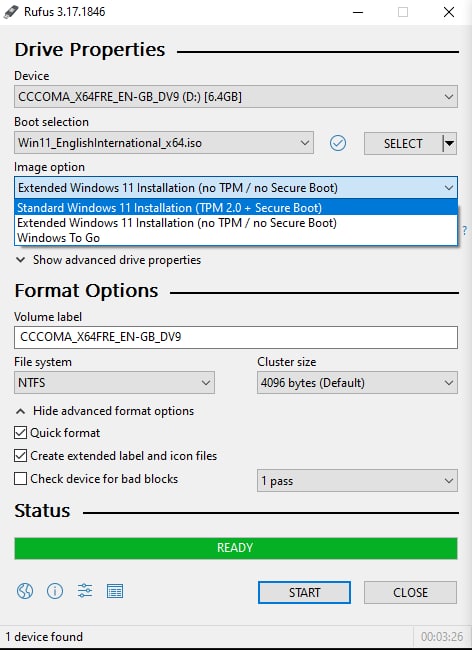Viewport: 472px width, 650px height.
Task: Choose Standard Windows 11 Installation option
Action: (236, 208)
